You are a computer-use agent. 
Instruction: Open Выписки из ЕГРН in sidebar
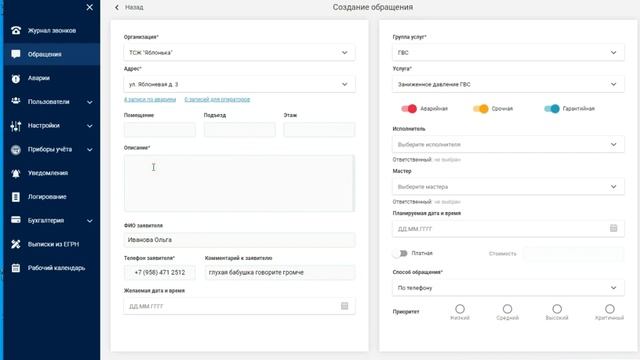[x=52, y=244]
